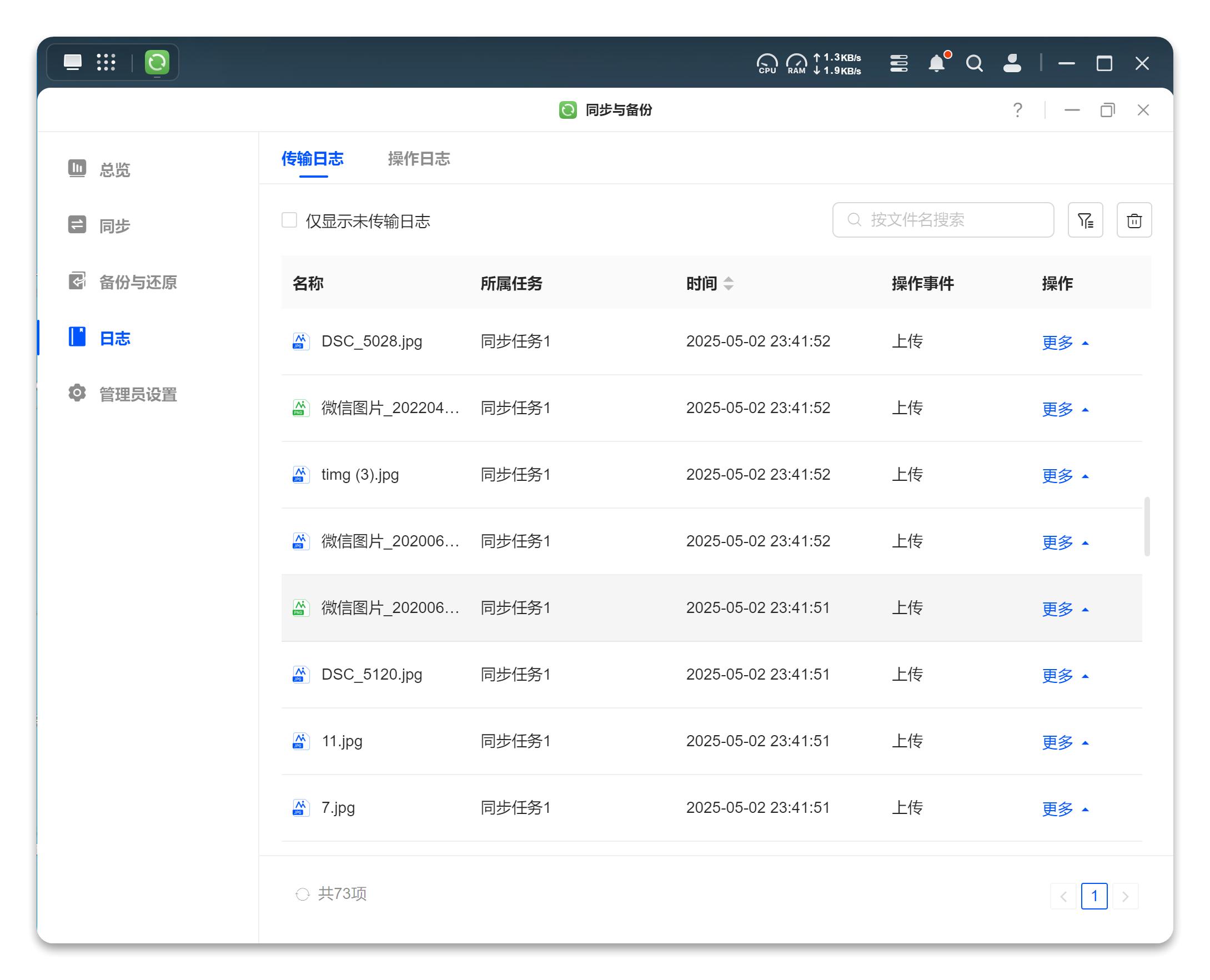Open the notifications bell icon
Screen dimensions: 1210x980
936,63
